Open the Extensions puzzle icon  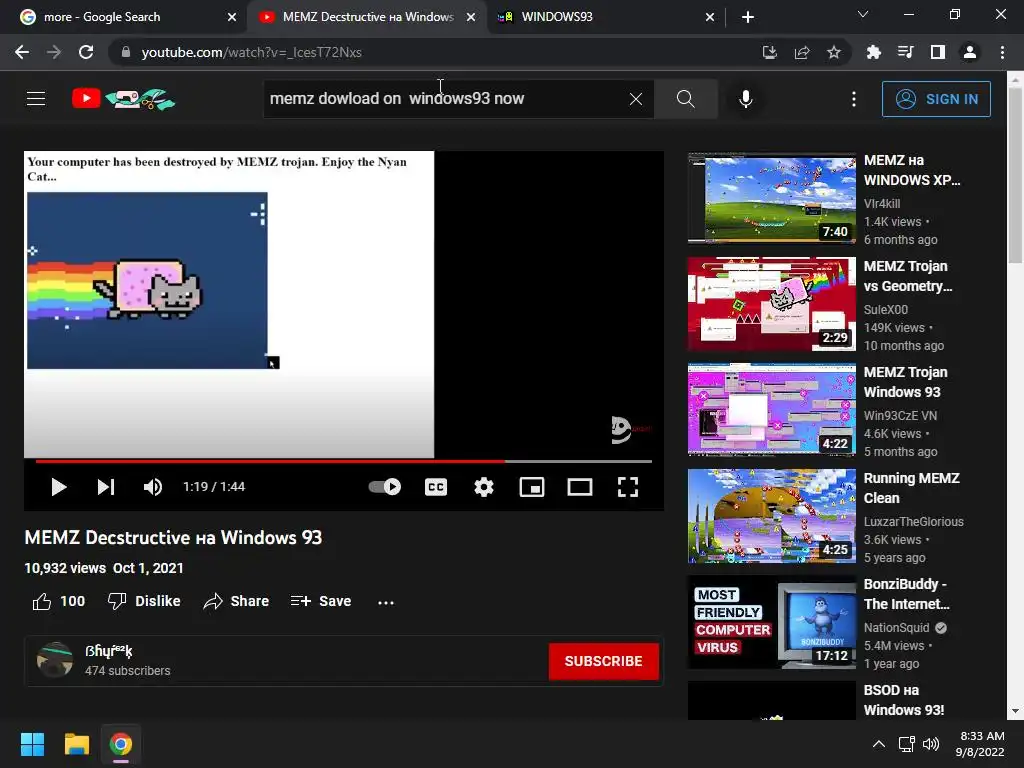coord(873,52)
